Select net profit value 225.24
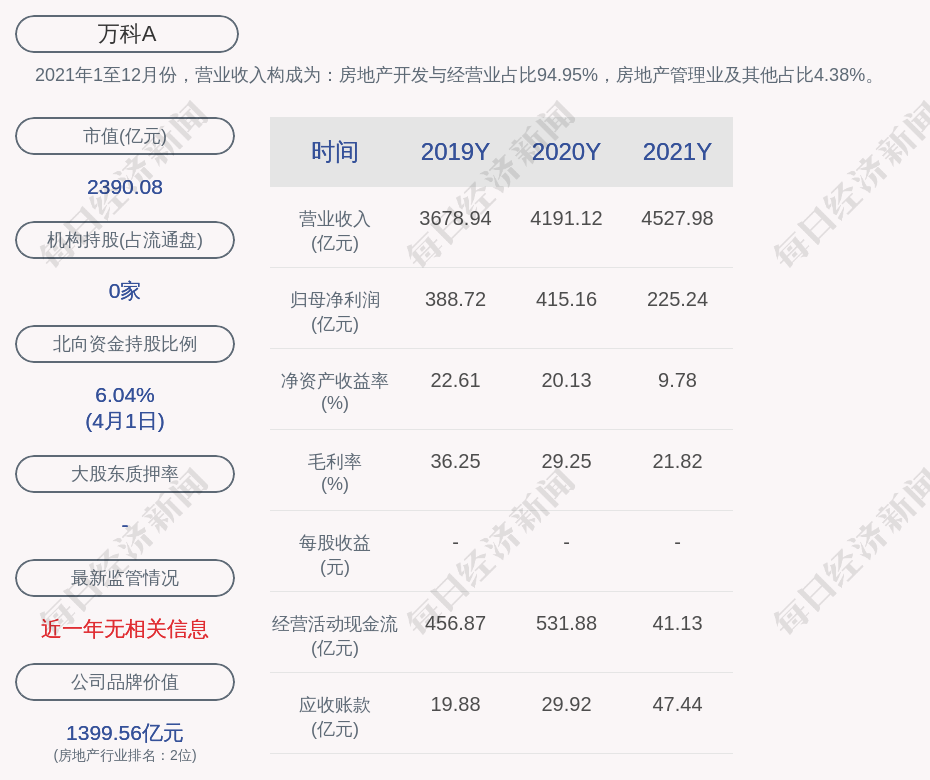 pos(677,300)
